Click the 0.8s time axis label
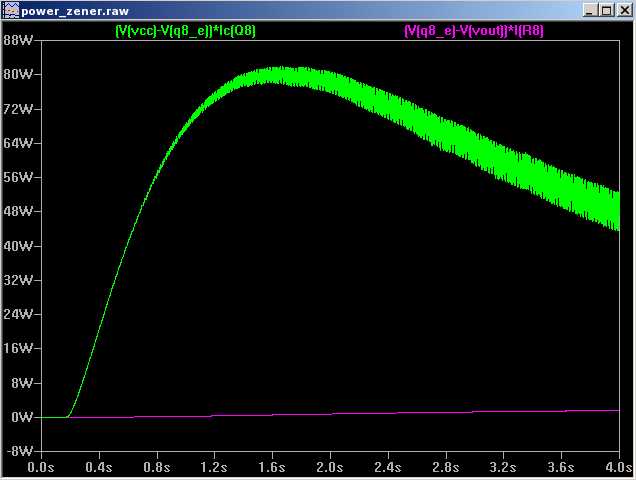636x480 pixels. pyautogui.click(x=157, y=467)
